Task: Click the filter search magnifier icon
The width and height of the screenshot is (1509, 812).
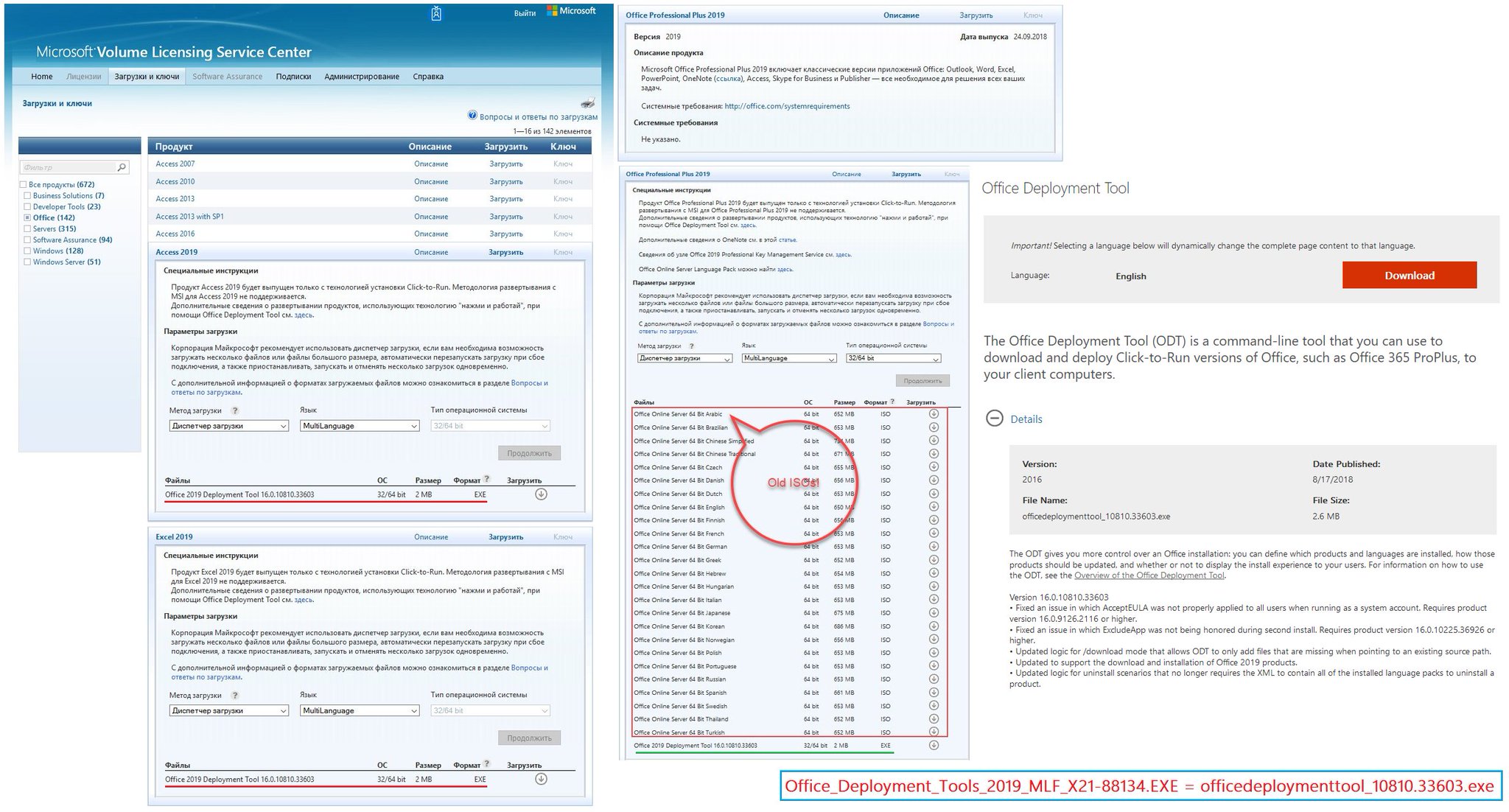Action: [122, 167]
